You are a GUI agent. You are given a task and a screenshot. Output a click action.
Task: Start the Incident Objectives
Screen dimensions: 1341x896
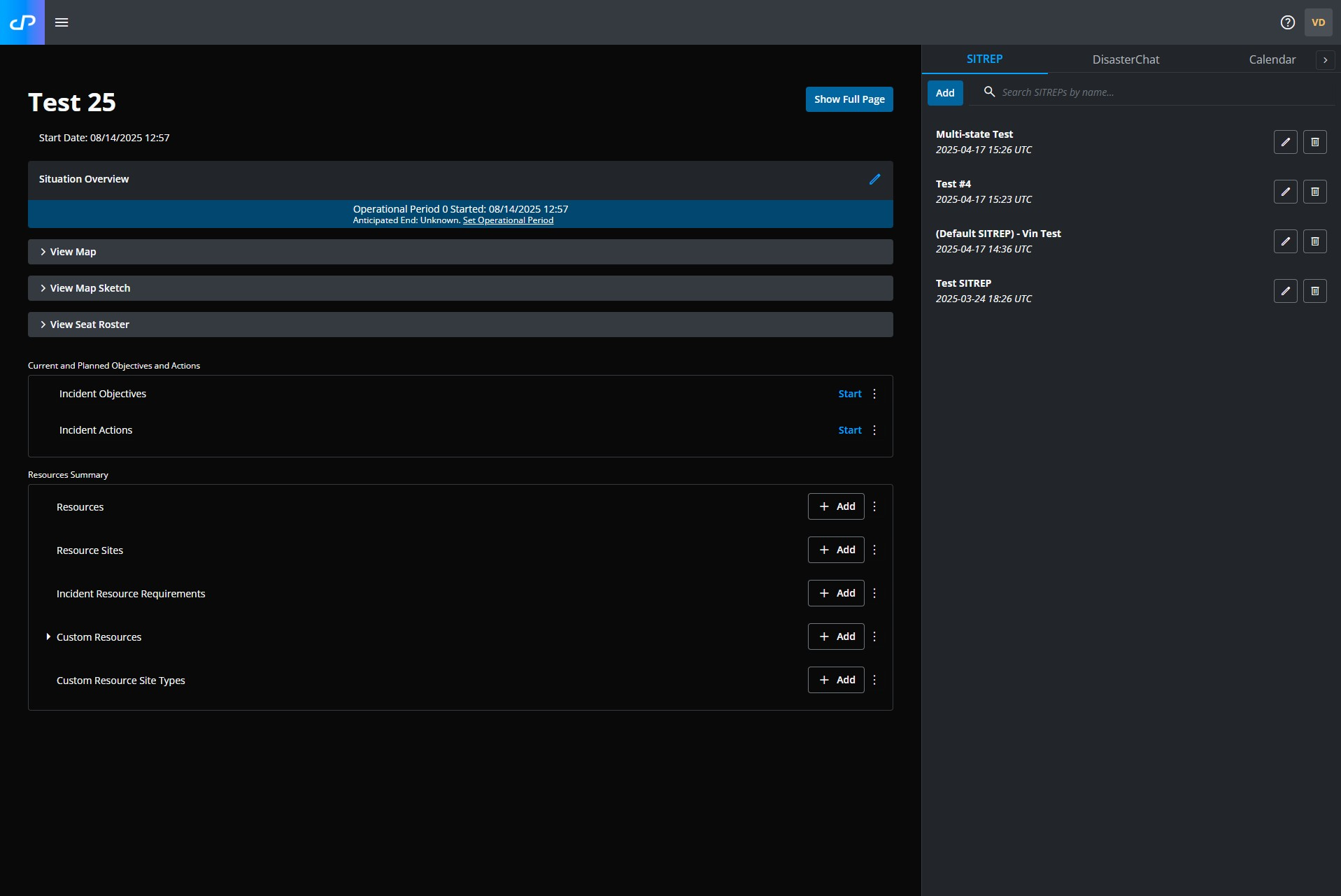point(850,394)
